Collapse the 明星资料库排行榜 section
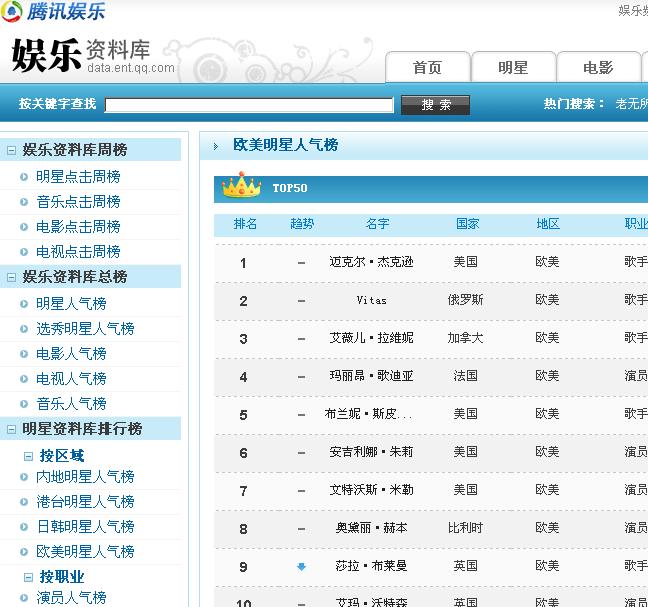The width and height of the screenshot is (648, 607). click(x=12, y=429)
